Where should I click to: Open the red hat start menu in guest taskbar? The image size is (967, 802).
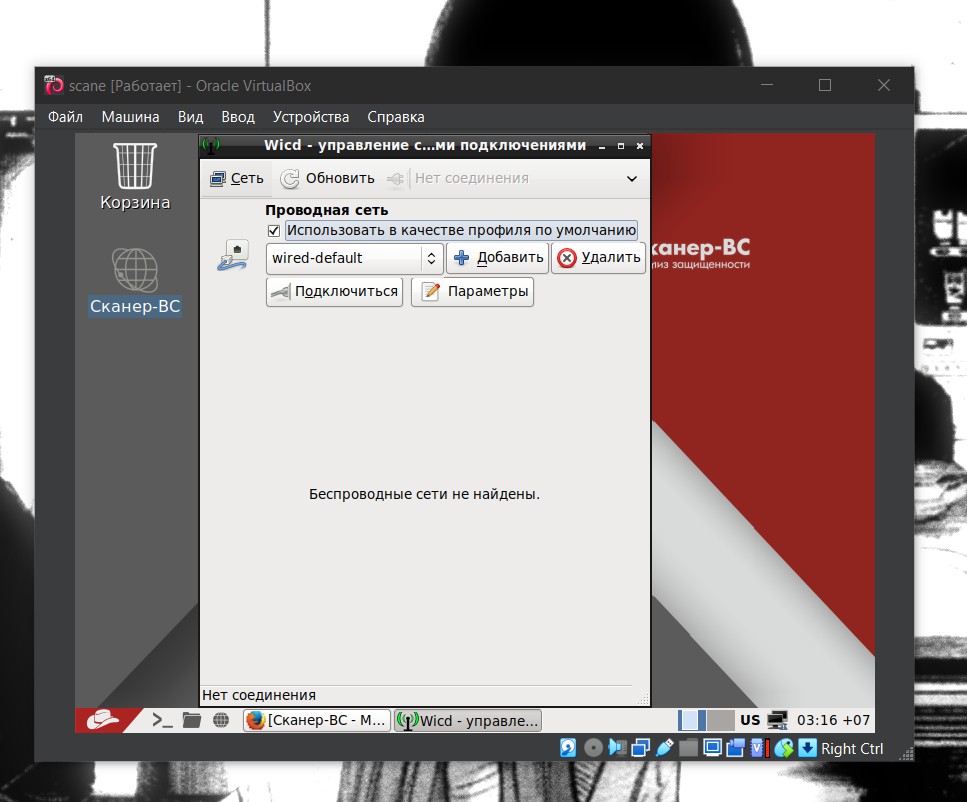(x=103, y=720)
